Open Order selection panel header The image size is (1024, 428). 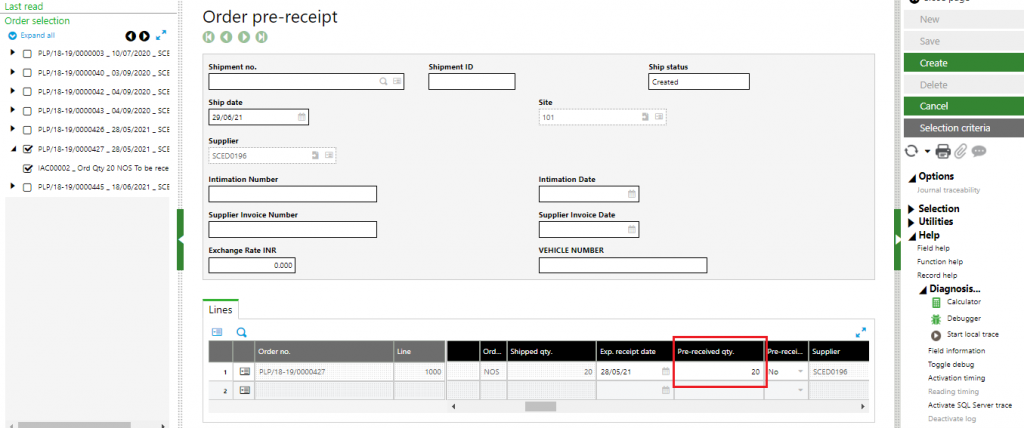tap(37, 21)
